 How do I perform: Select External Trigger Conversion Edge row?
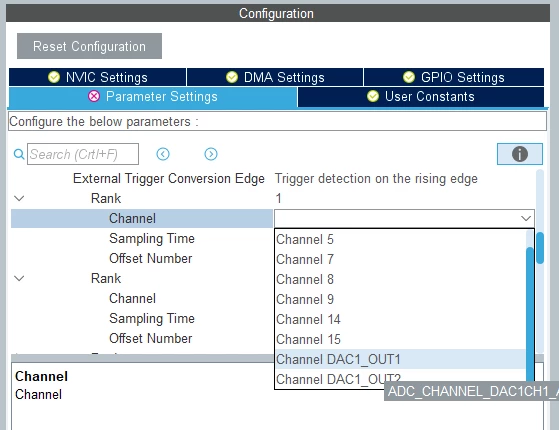[169, 178]
